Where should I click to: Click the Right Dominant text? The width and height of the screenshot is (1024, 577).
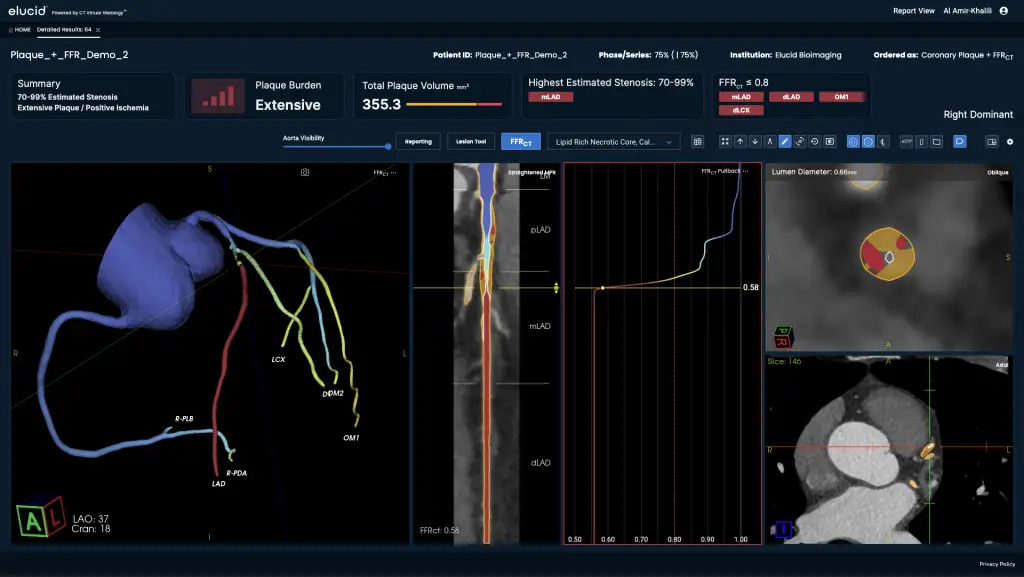[x=978, y=114]
